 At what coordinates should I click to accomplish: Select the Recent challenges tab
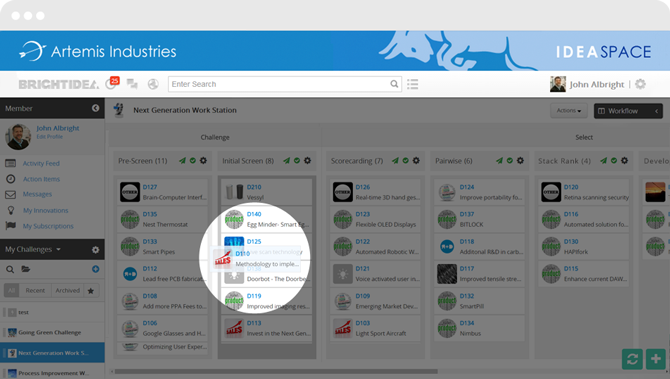coord(35,291)
